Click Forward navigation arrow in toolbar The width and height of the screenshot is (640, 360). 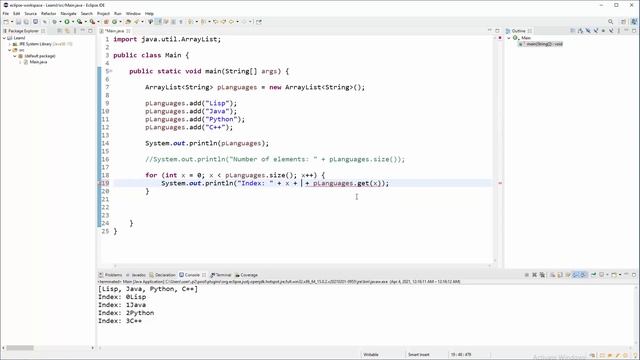pos(244,22)
